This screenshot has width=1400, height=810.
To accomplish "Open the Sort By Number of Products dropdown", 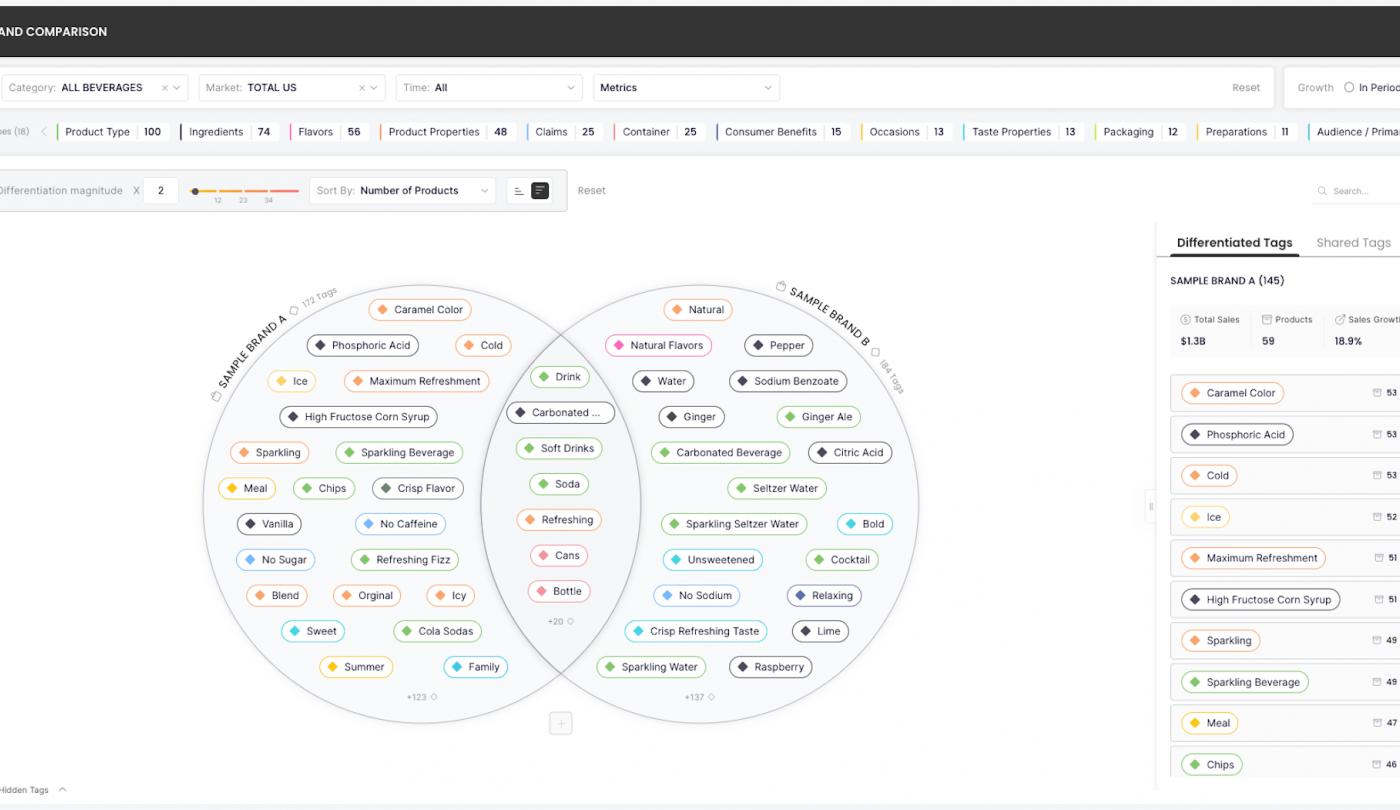I will [402, 191].
